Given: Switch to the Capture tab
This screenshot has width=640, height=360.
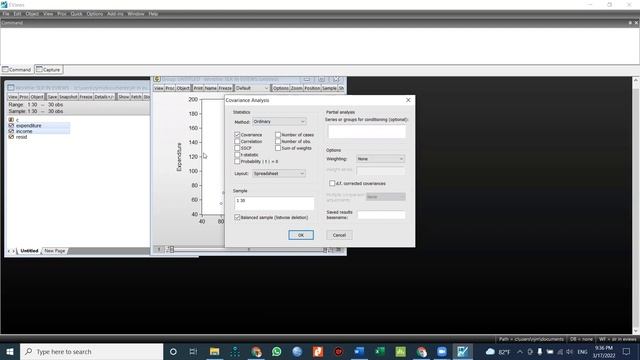Looking at the screenshot, I should pyautogui.click(x=49, y=70).
